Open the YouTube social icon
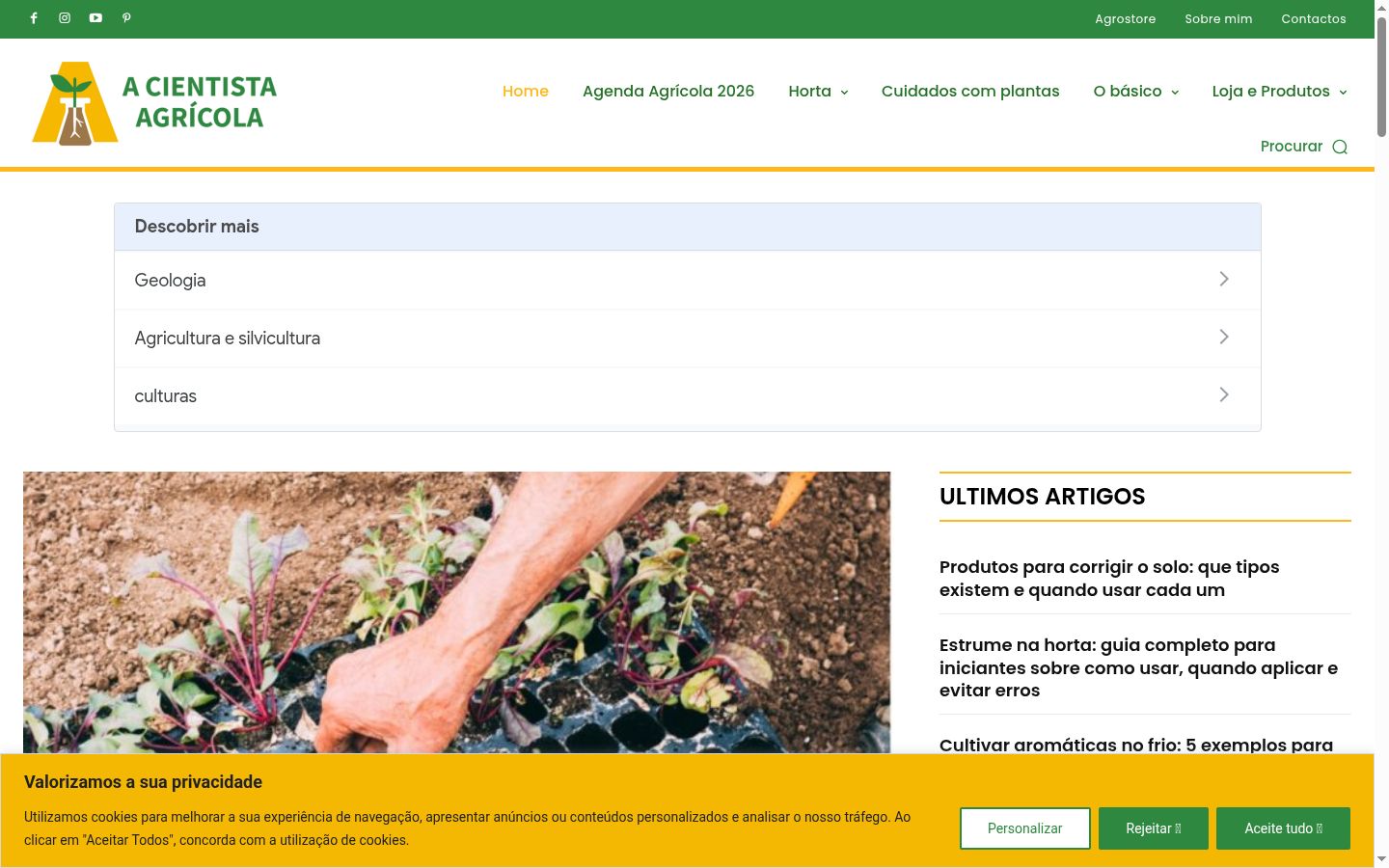The height and width of the screenshot is (868, 1389). click(95, 18)
